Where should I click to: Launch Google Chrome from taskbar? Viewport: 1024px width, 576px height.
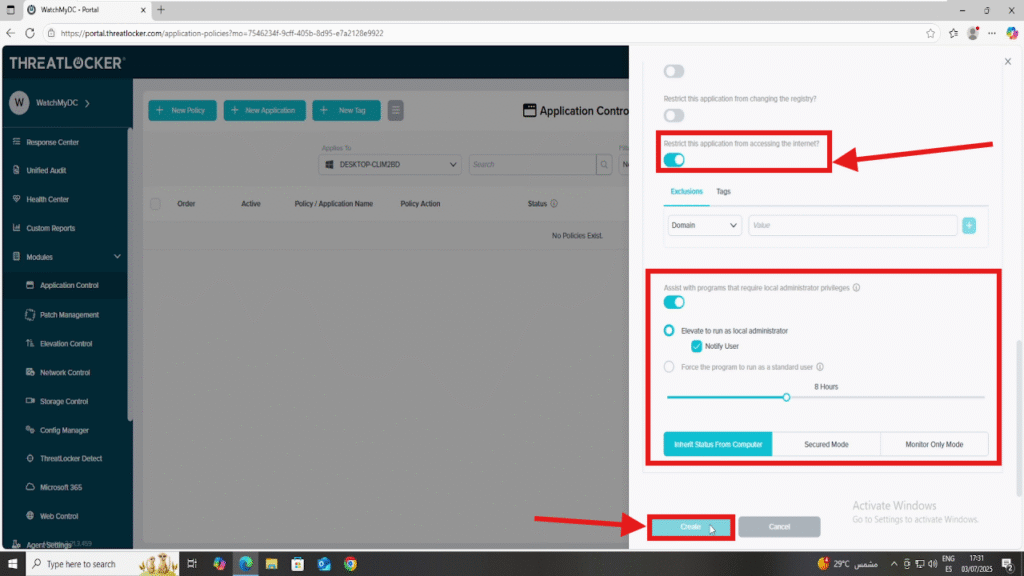[x=351, y=564]
